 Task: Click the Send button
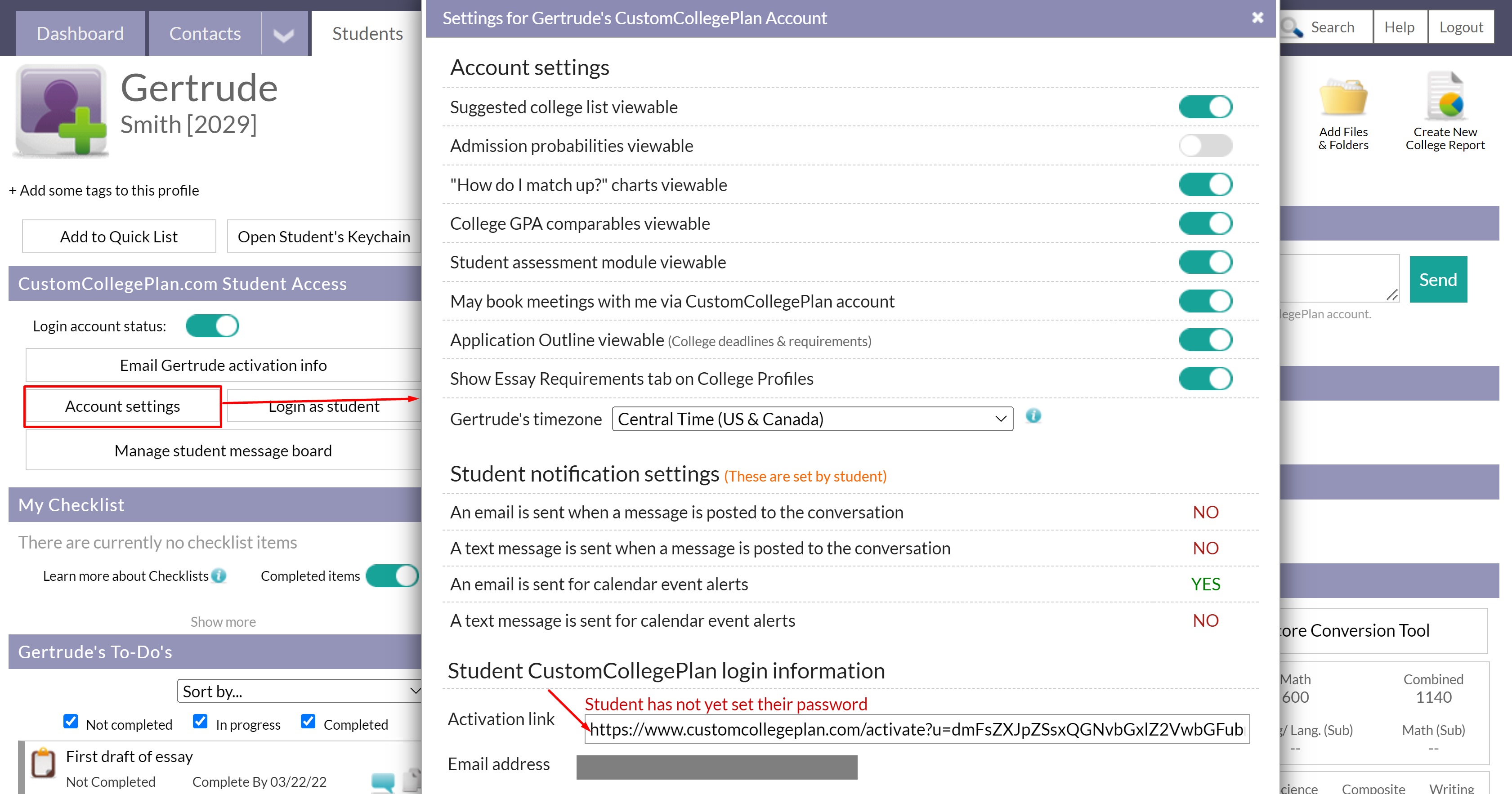tap(1438, 279)
